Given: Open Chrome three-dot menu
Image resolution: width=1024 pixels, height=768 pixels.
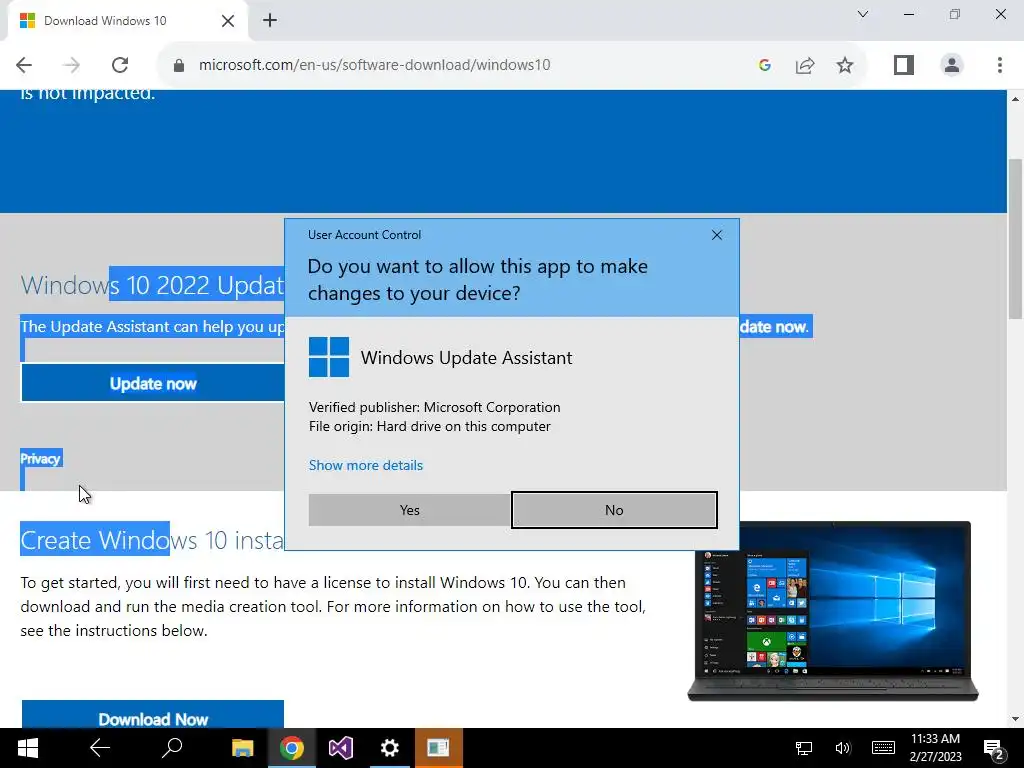Looking at the screenshot, I should coord(999,65).
